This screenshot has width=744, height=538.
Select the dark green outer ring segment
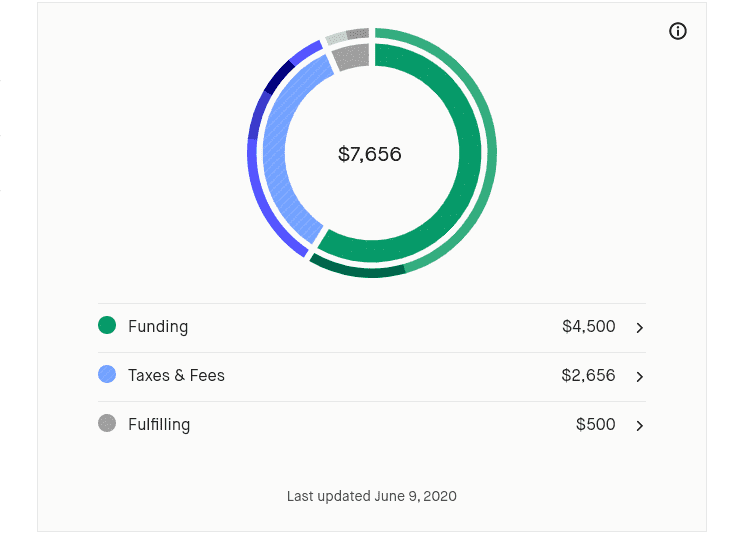pyautogui.click(x=357, y=269)
